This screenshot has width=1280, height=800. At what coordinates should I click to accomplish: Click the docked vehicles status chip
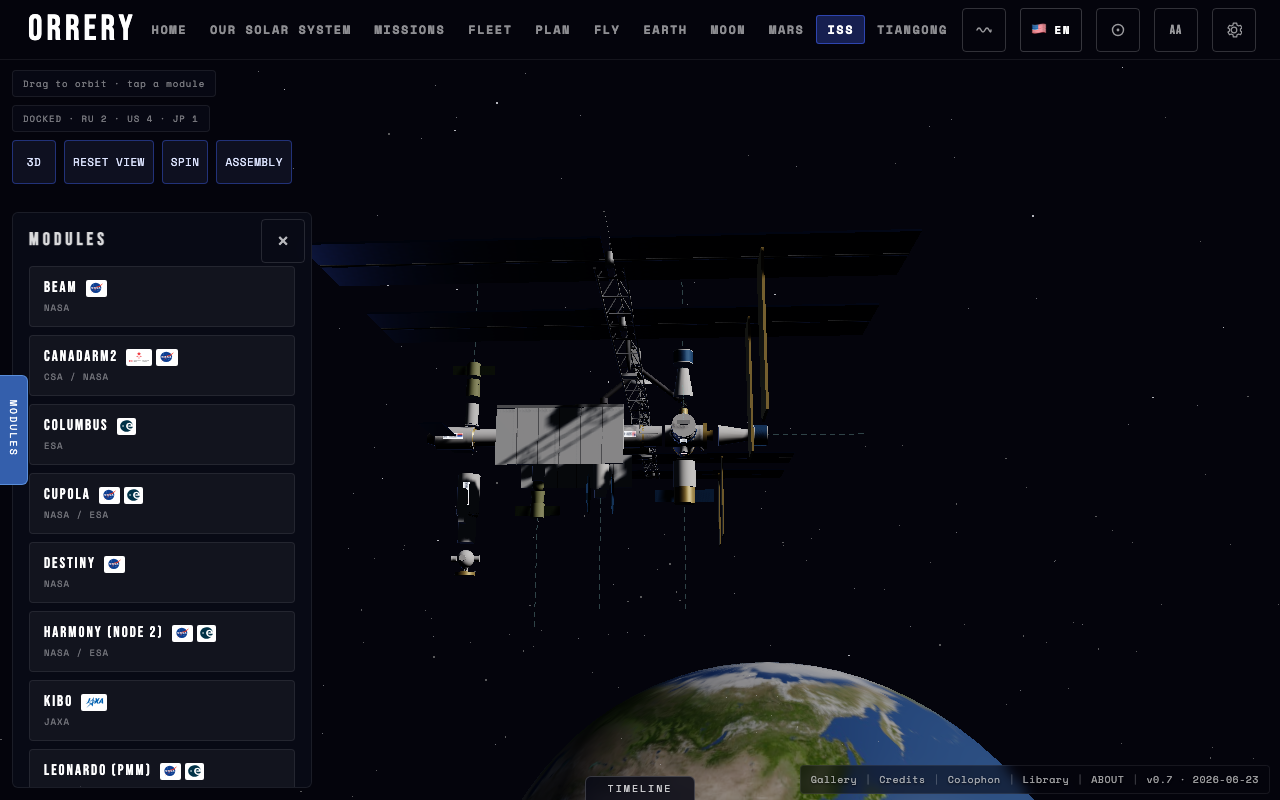(111, 119)
